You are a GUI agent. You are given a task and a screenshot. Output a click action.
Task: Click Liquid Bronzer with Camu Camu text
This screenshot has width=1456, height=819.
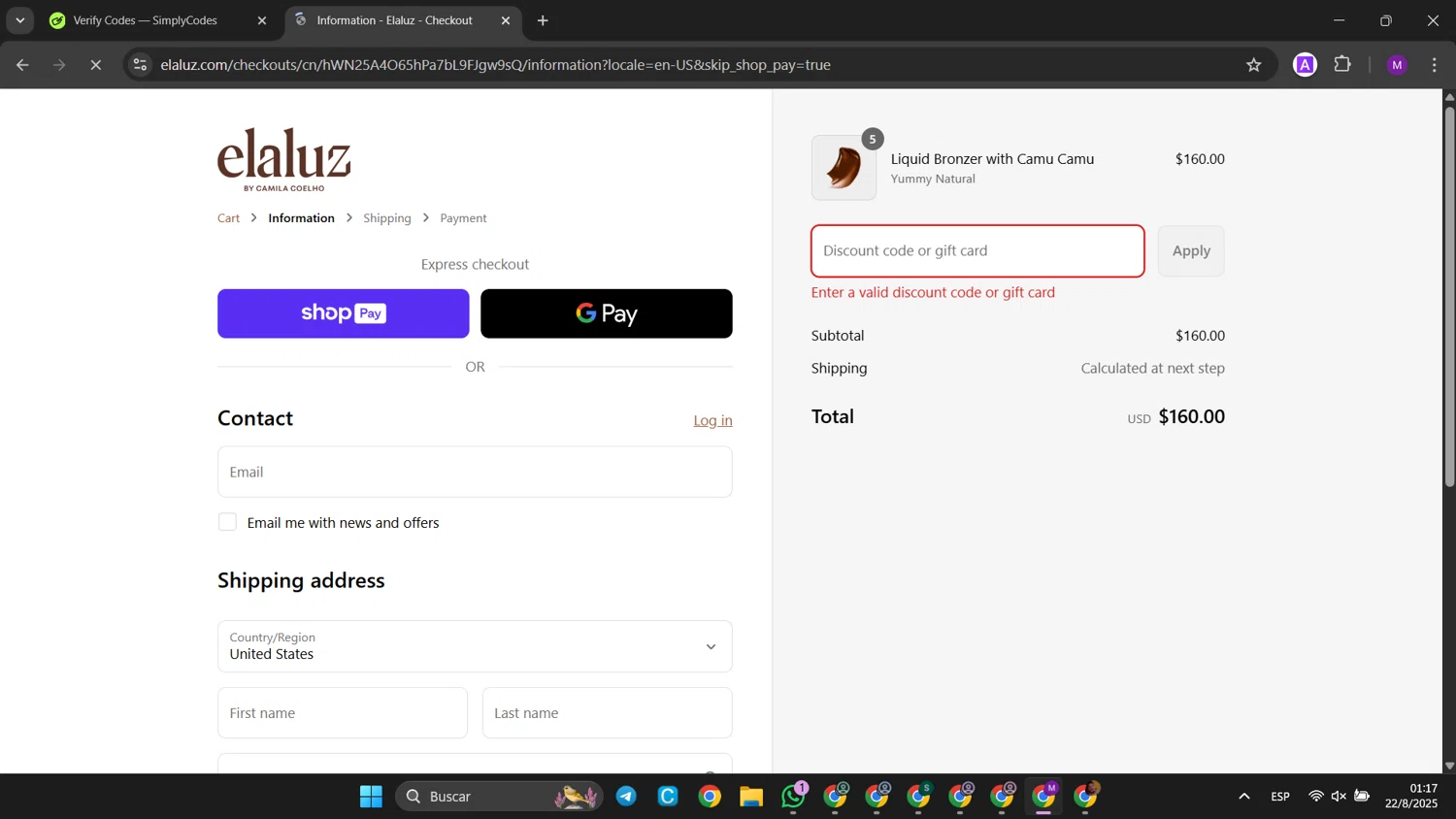(x=992, y=159)
